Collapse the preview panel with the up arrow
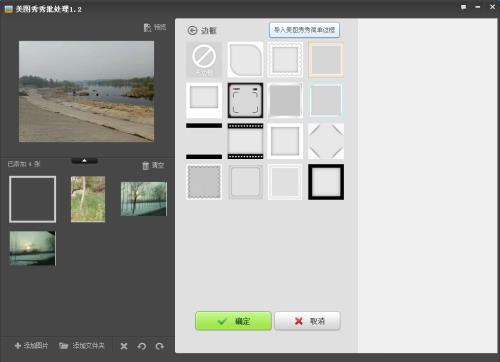 [85, 161]
